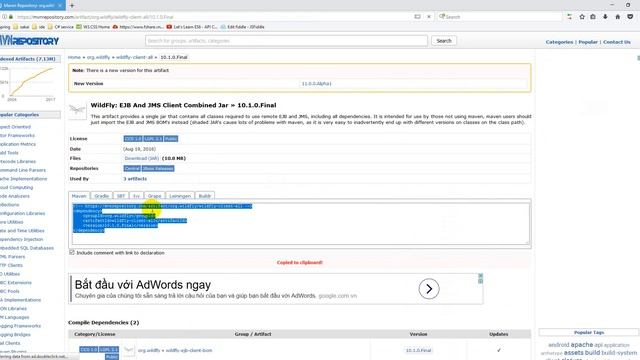The width and height of the screenshot is (640, 360).
Task: Click the site info icon in address bar
Action: tap(4, 17)
